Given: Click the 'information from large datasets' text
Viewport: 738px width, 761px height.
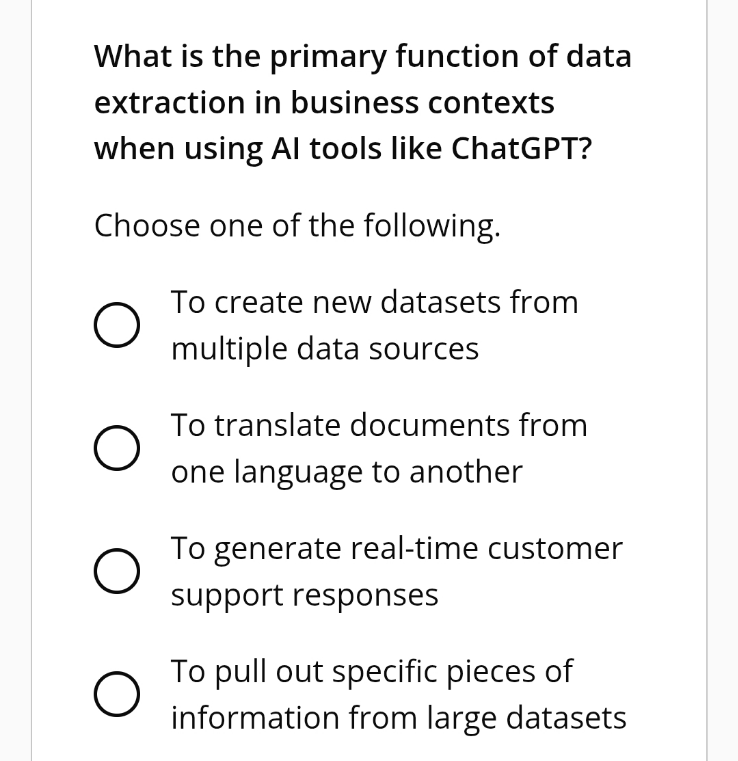Looking at the screenshot, I should click(x=398, y=718).
